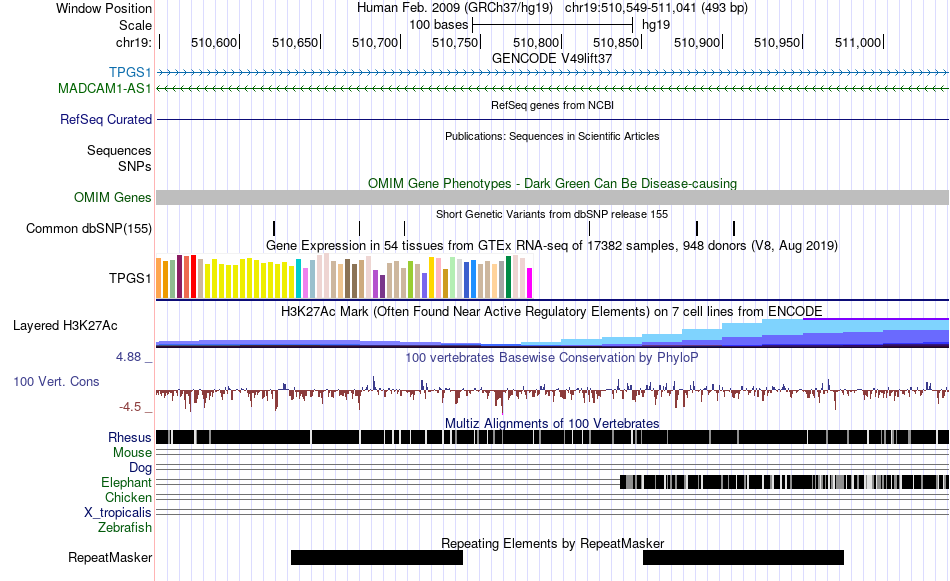Click the 510,850 ruler position
The image size is (950, 581).
(616, 42)
